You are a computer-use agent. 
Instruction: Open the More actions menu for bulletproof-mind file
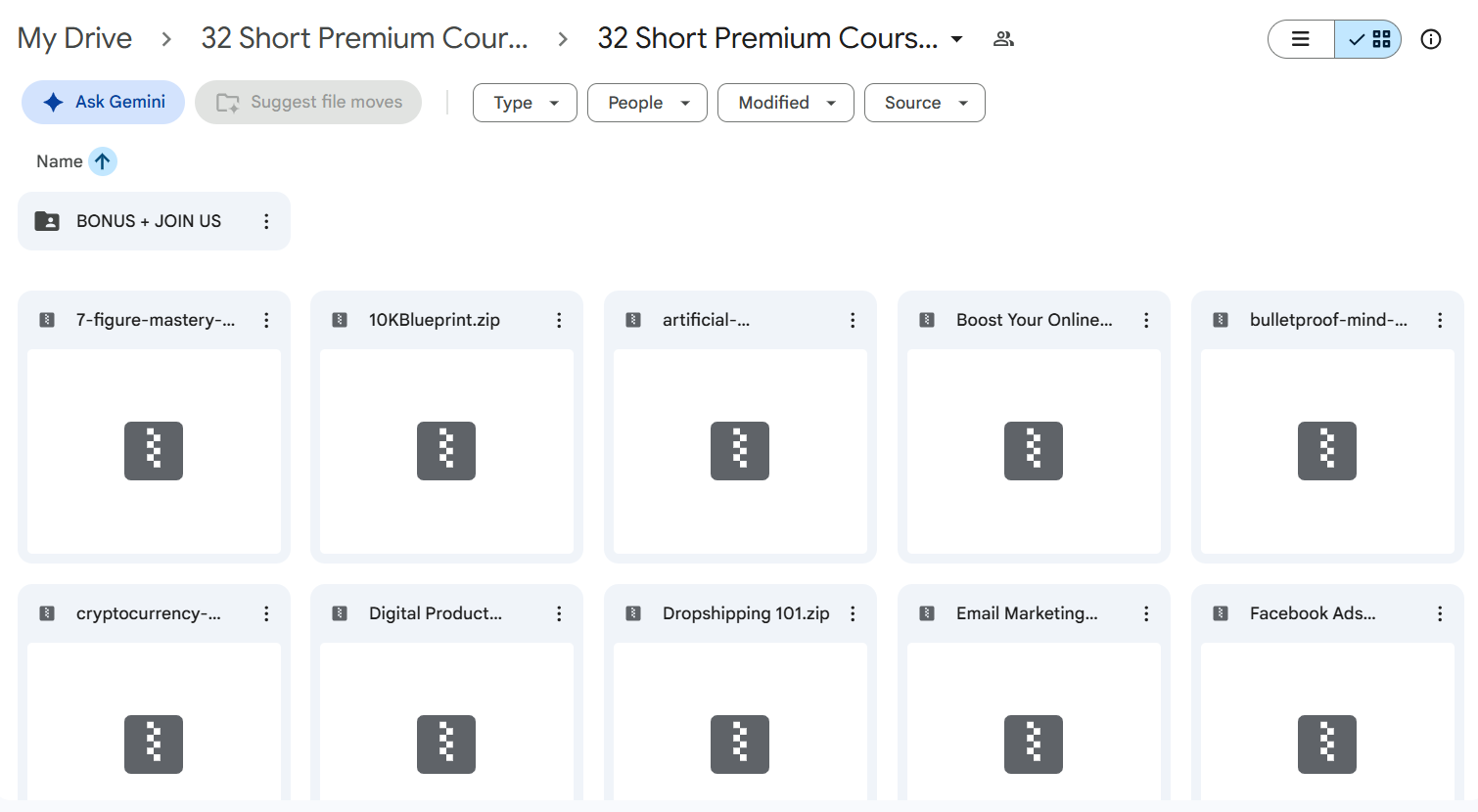click(1440, 320)
